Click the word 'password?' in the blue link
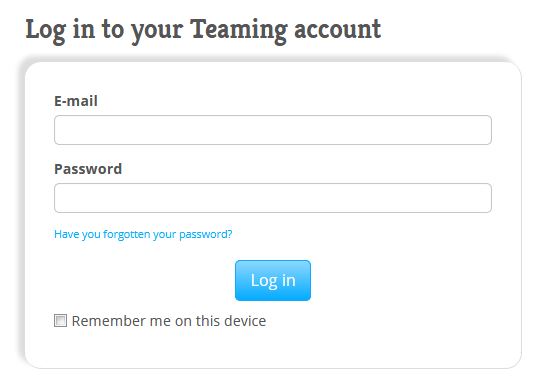Image resolution: width=542 pixels, height=377 pixels. tap(206, 234)
